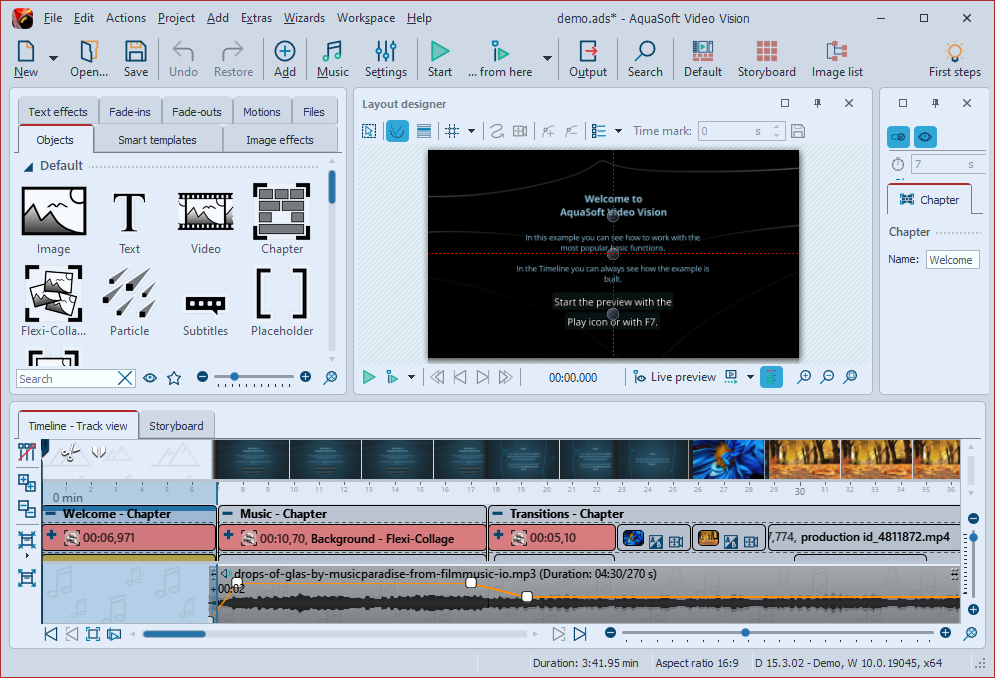Expand the Welcome Flexi-Collage with plus button

(x=52, y=535)
